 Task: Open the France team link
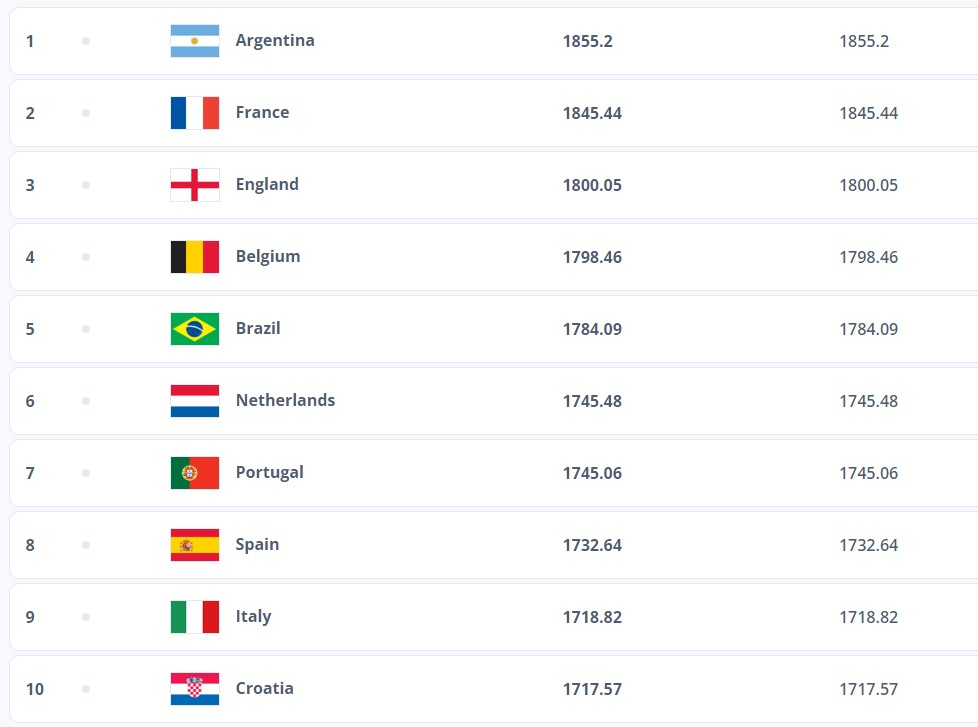[262, 113]
